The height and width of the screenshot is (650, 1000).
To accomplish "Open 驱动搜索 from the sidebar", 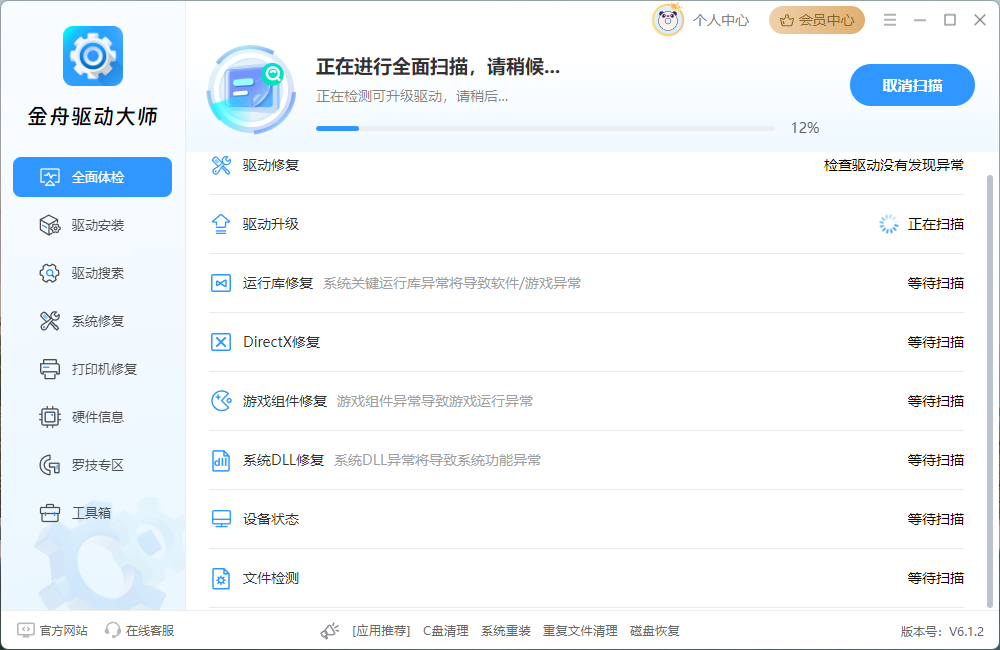I will (x=50, y=273).
